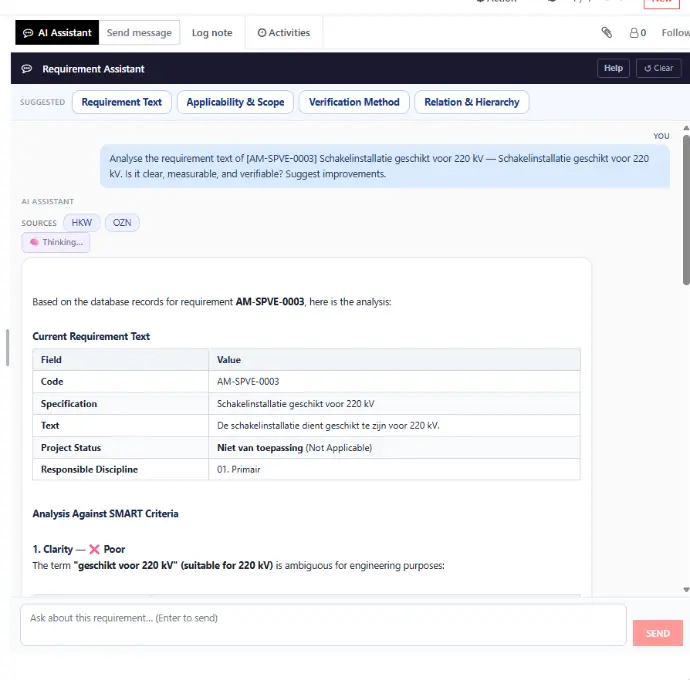Click the refresh icon on the Clear button
Viewport: 690px width, 680px height.
click(648, 68)
